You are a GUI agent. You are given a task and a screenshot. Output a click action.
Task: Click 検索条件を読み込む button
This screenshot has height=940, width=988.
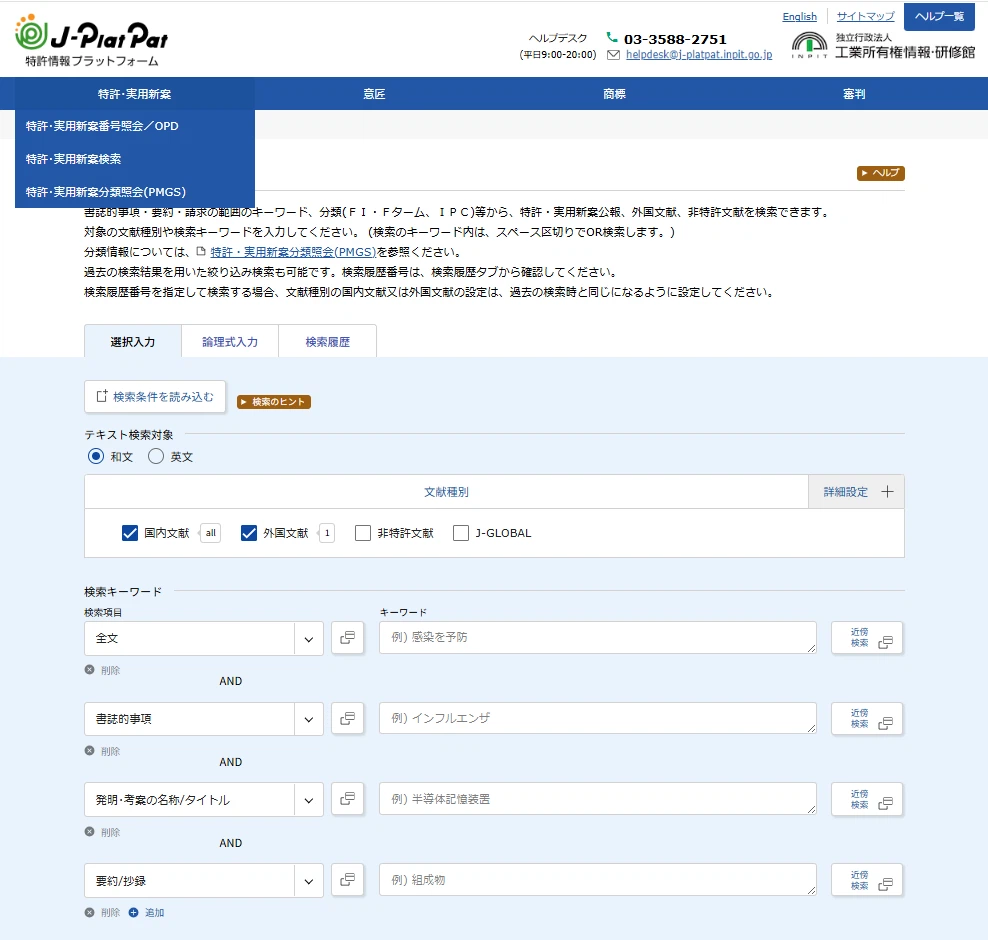pos(155,397)
